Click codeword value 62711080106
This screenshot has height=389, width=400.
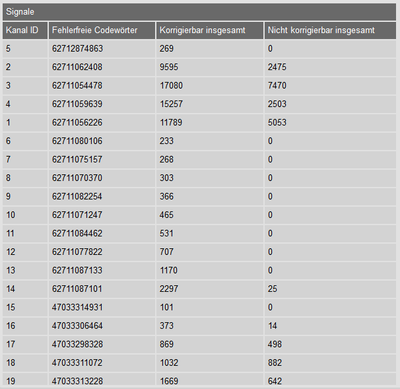click(77, 141)
